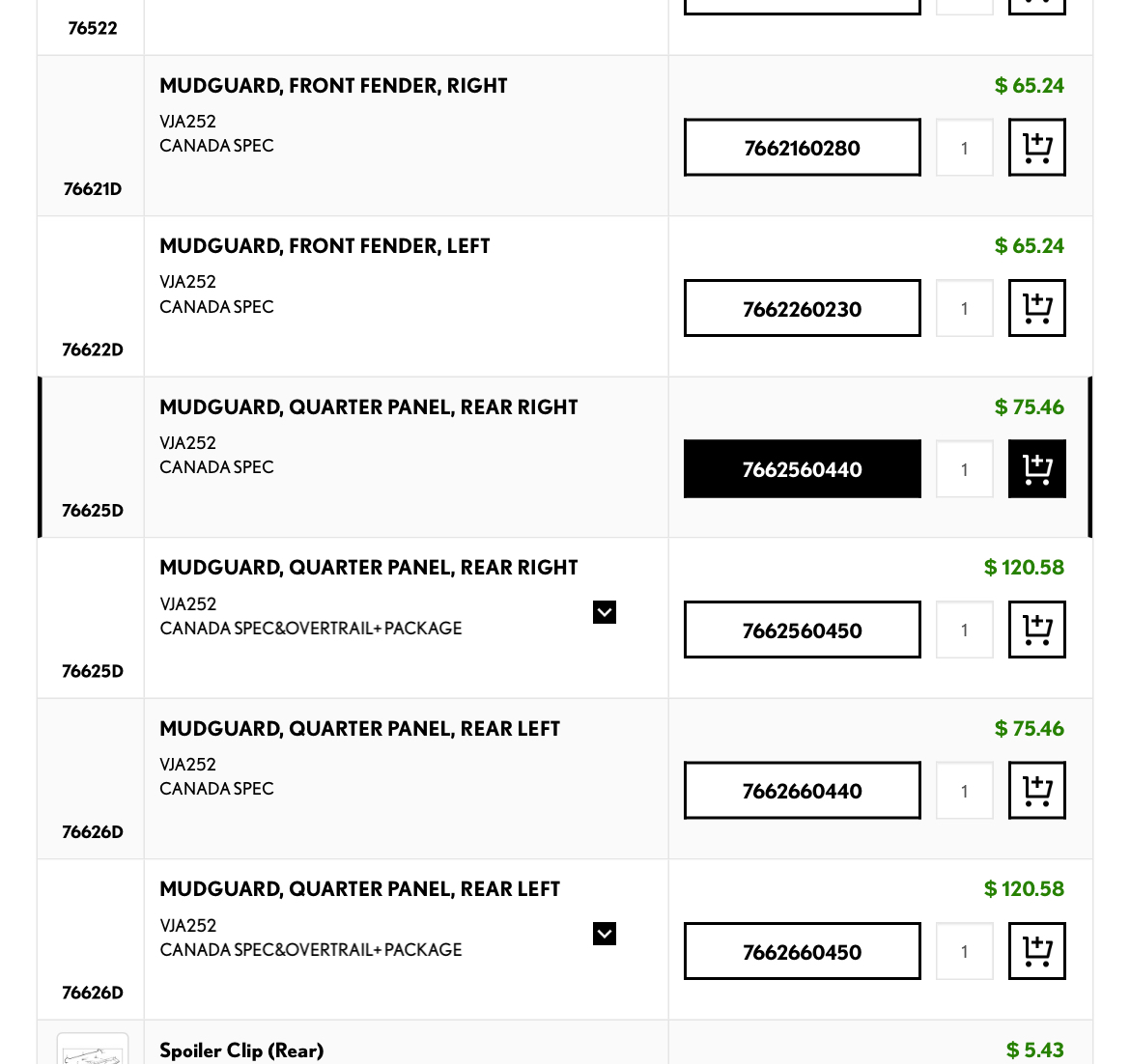Open part number 7662260230 button
The image size is (1130, 1064).
[802, 308]
